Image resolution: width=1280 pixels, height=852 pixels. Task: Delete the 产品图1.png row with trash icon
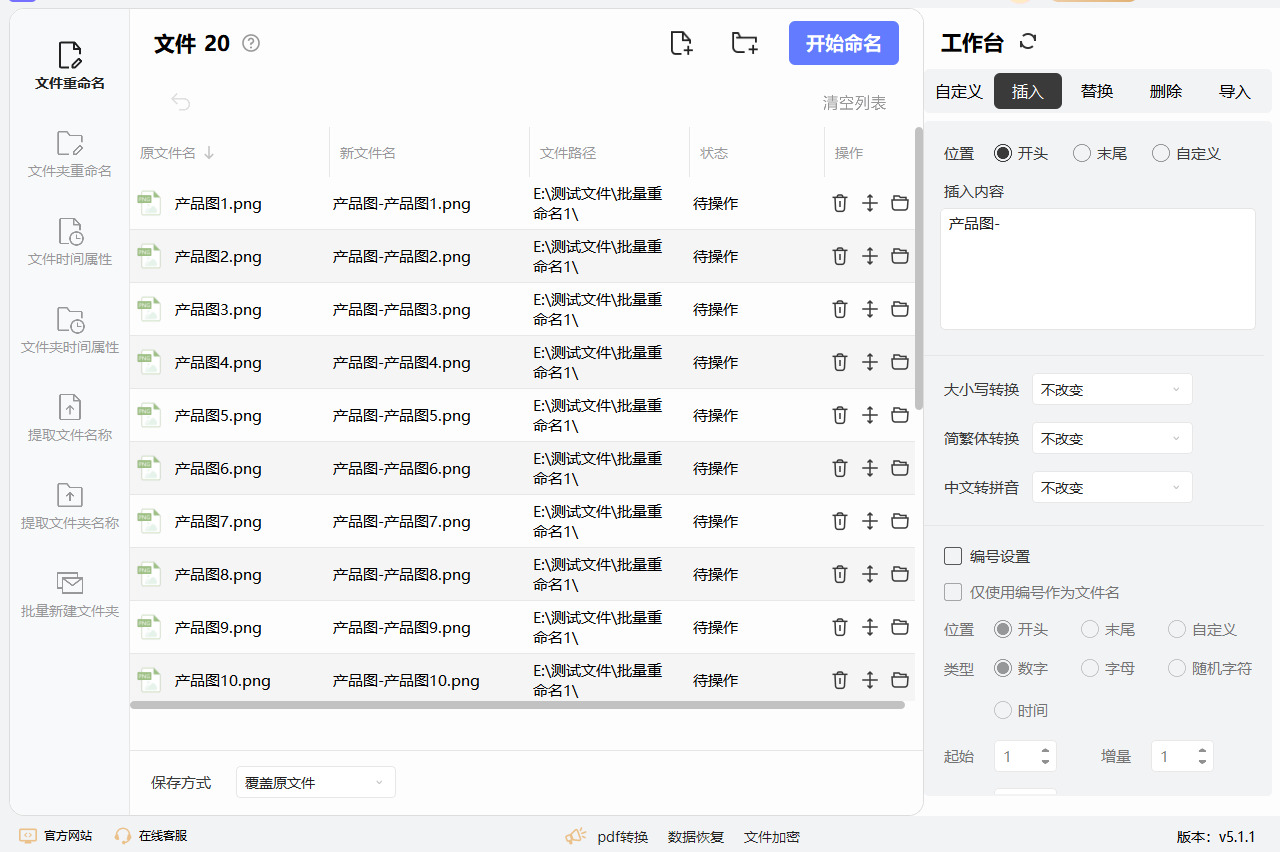click(x=840, y=203)
